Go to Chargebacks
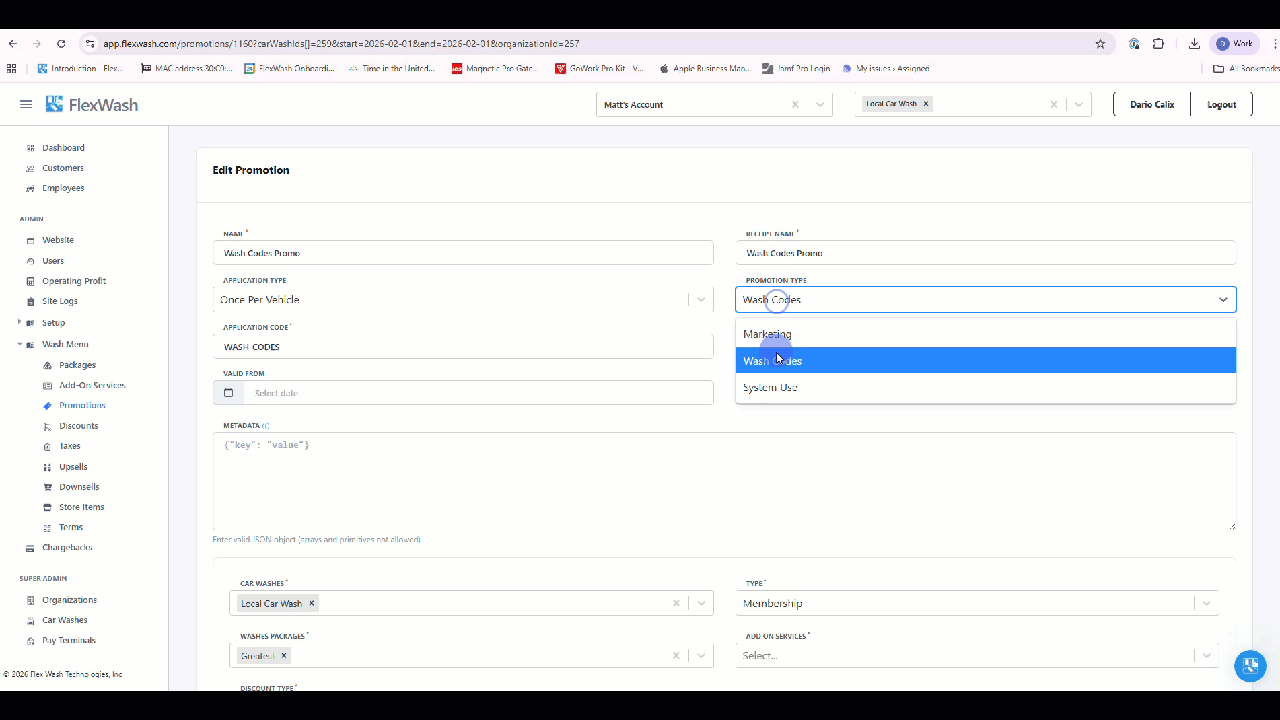Image resolution: width=1280 pixels, height=720 pixels. click(x=67, y=548)
